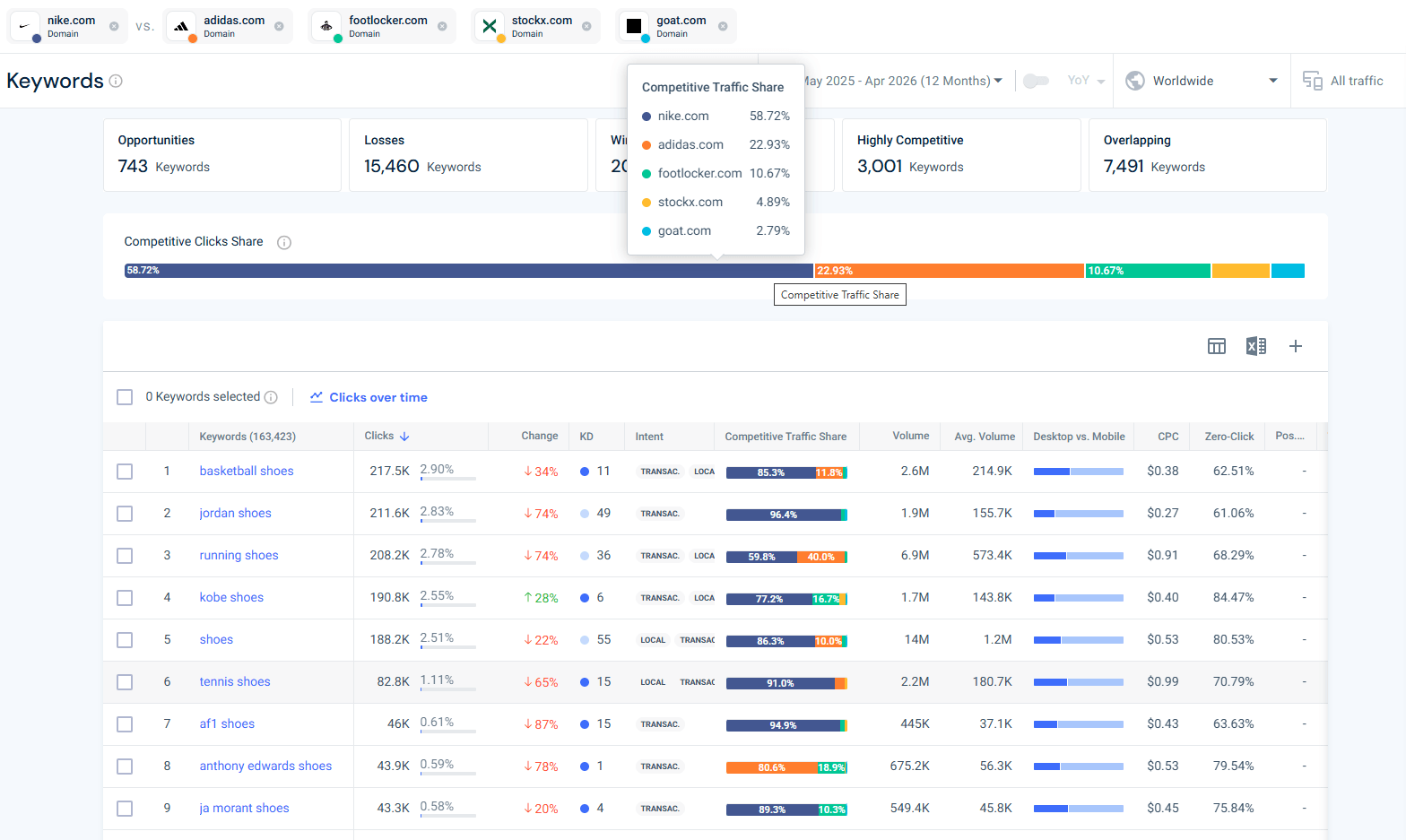
Task: Click the Foot Locker logo favicon
Action: tap(327, 26)
